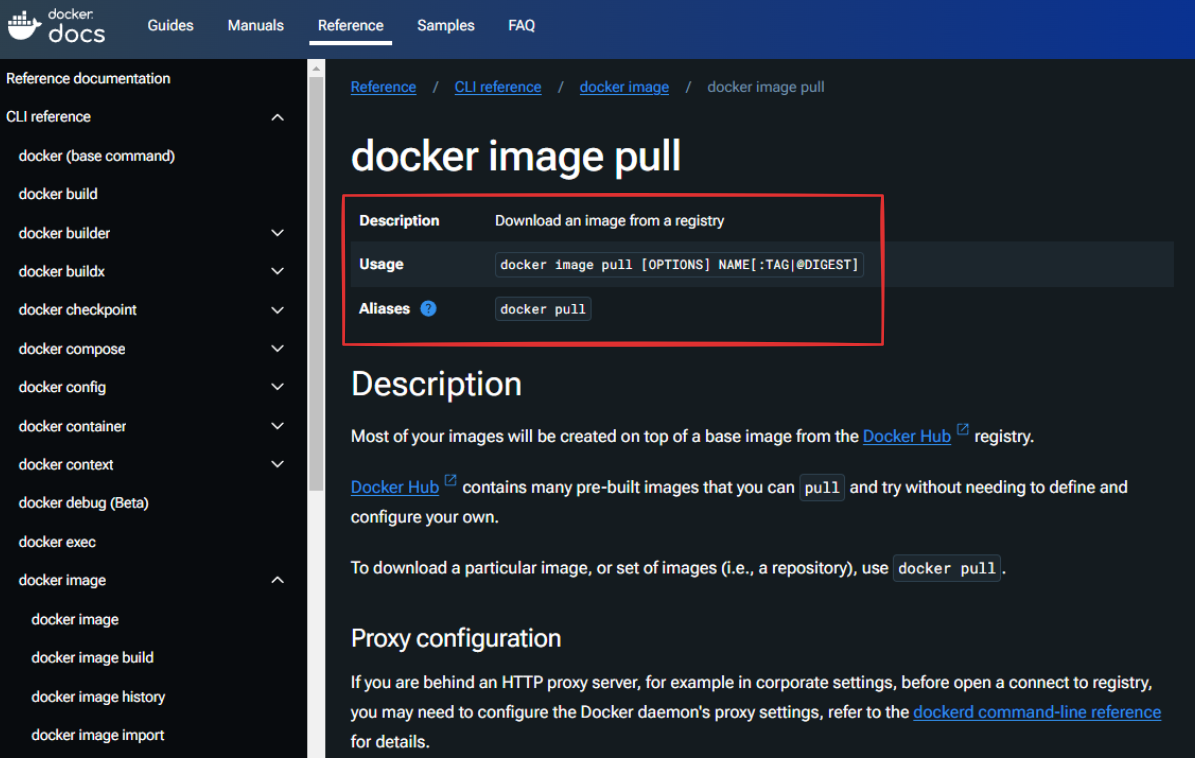Click the sidebar scrollbar up arrow
This screenshot has height=758, width=1195.
(316, 69)
